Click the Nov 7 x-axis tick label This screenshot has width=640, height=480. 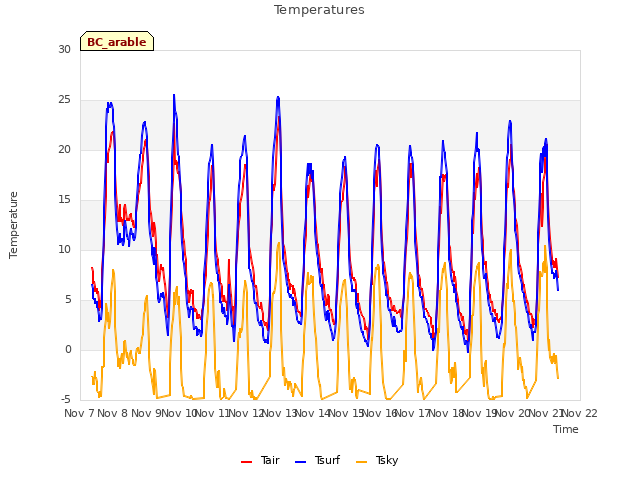pyautogui.click(x=80, y=413)
